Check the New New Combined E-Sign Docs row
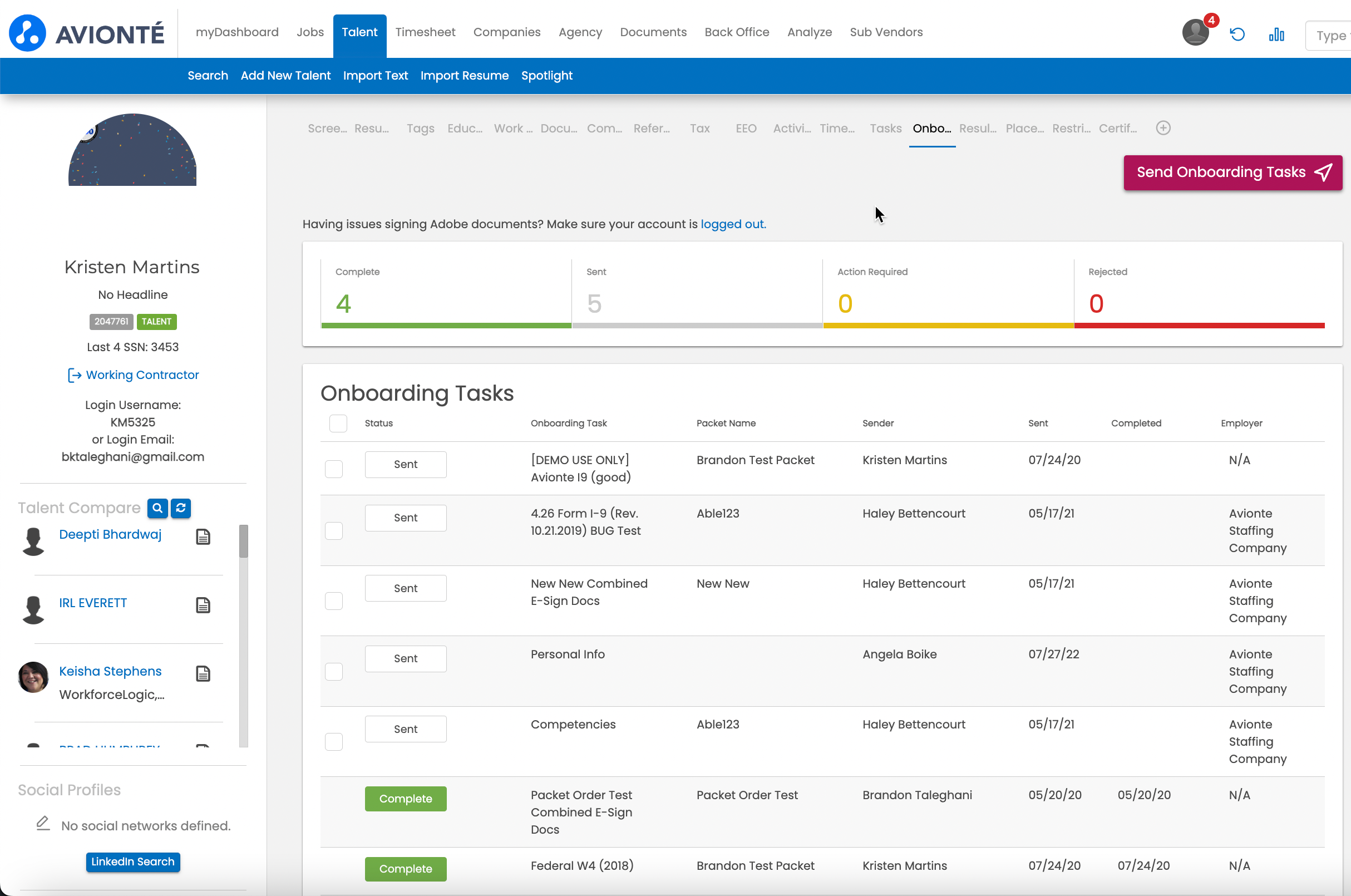 point(334,601)
